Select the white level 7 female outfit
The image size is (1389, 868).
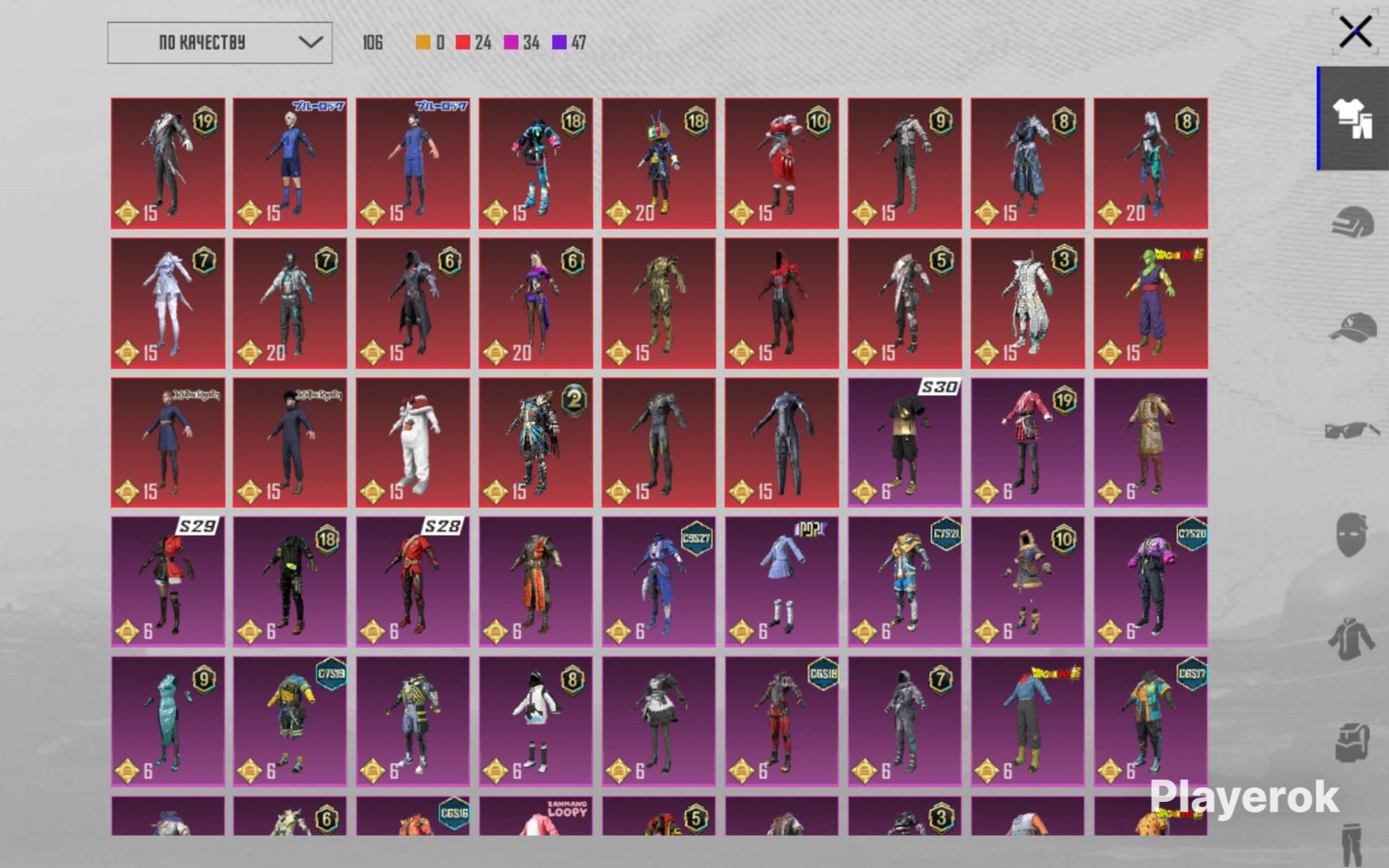coord(168,303)
